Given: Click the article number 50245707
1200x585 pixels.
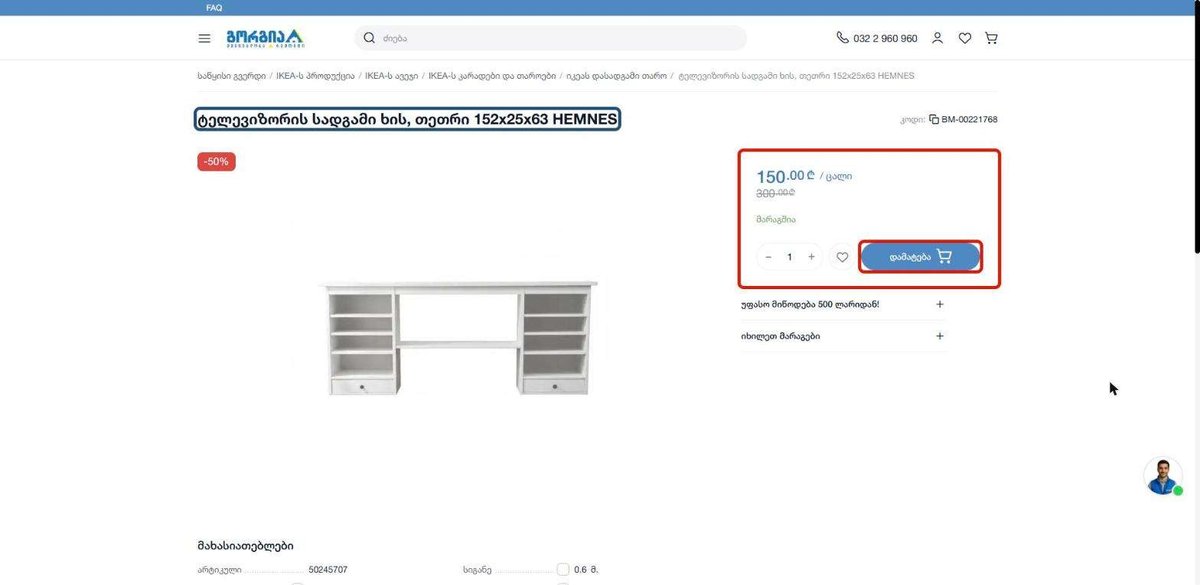Looking at the screenshot, I should tap(328, 570).
